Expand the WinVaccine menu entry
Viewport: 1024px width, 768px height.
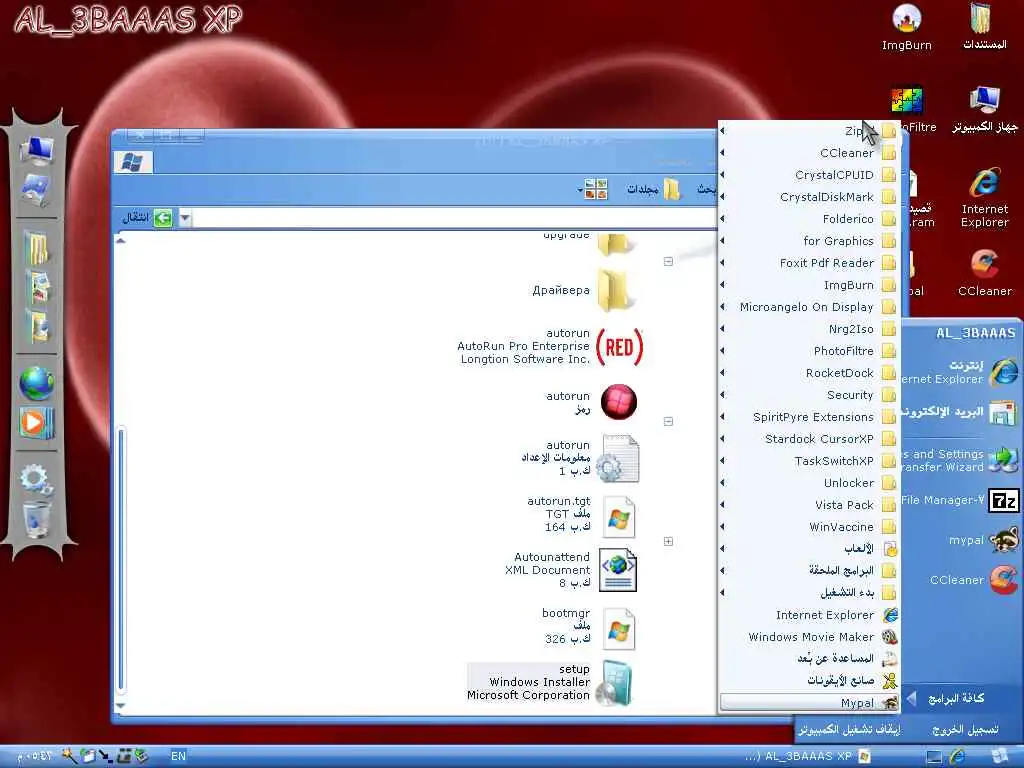coord(809,527)
